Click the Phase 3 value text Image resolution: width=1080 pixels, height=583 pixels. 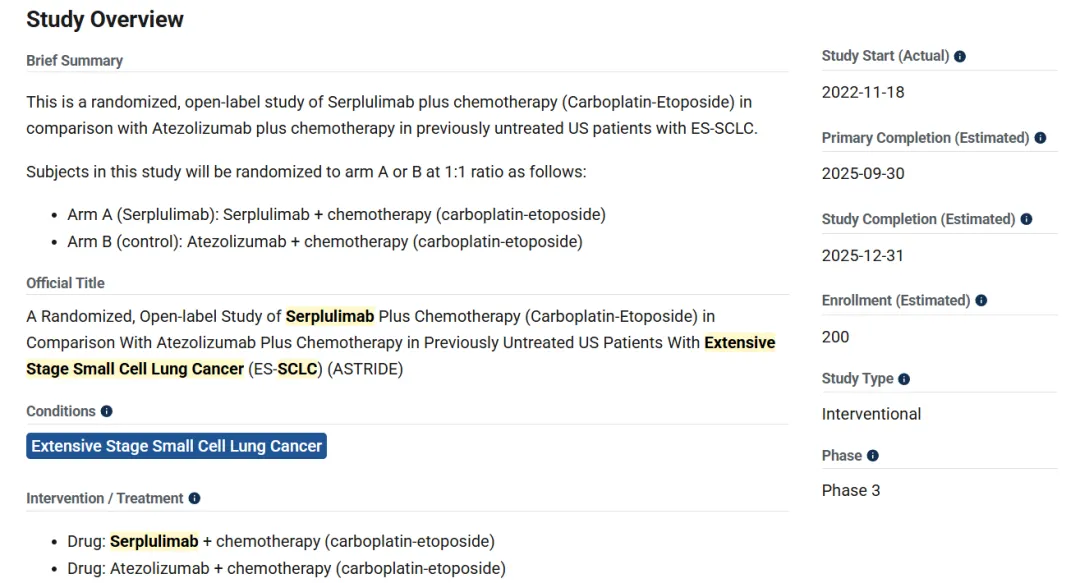click(x=851, y=491)
